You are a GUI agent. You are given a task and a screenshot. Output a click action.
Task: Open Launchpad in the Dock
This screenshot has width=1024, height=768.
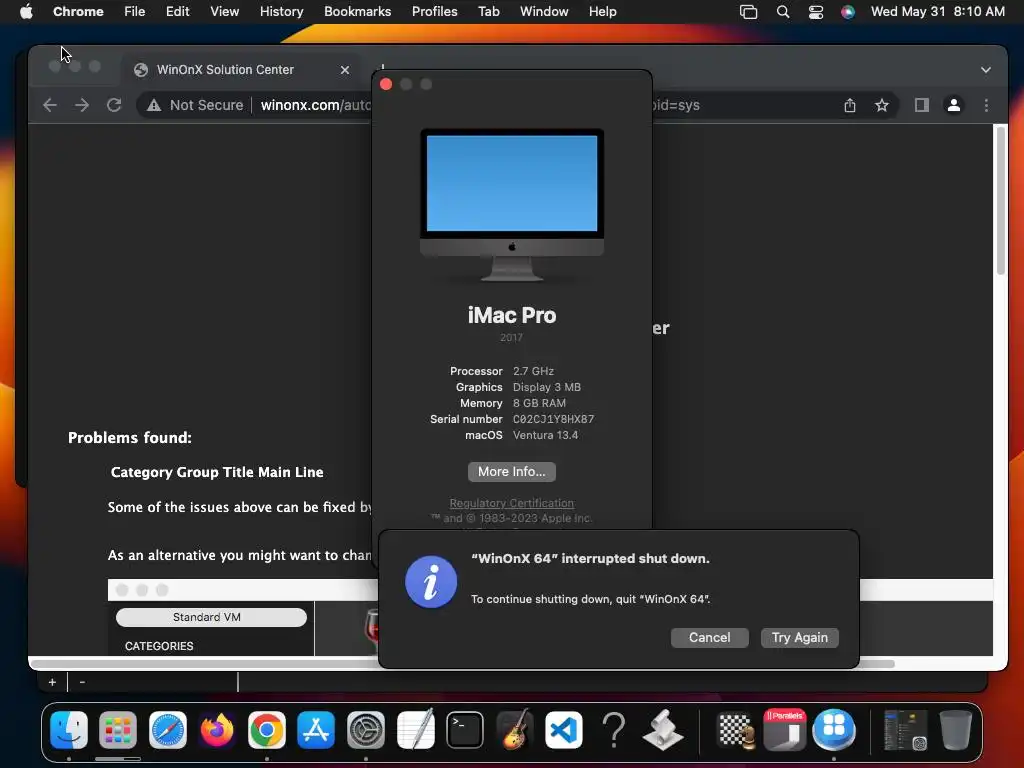[118, 729]
